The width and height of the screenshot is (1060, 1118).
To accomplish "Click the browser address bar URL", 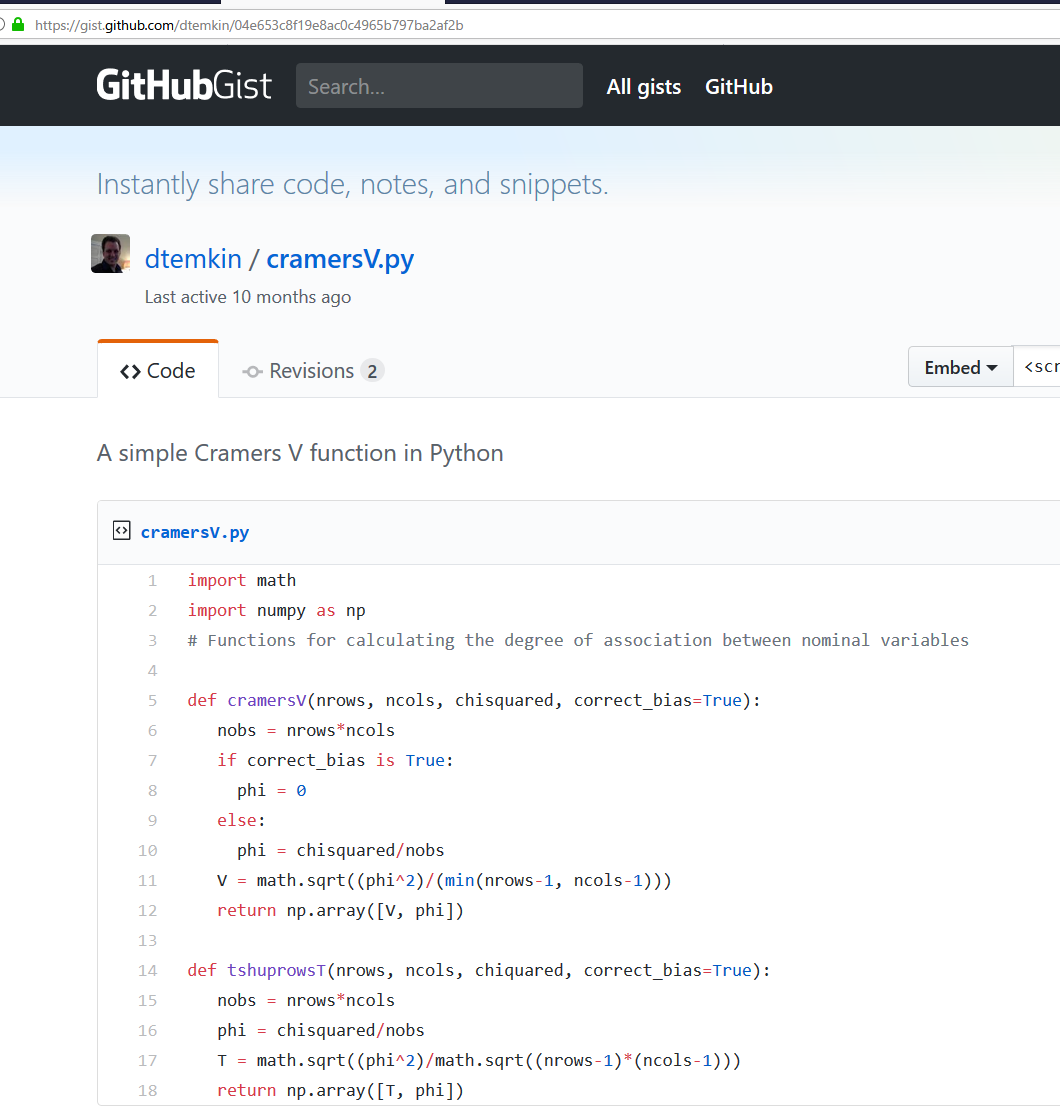I will (249, 25).
